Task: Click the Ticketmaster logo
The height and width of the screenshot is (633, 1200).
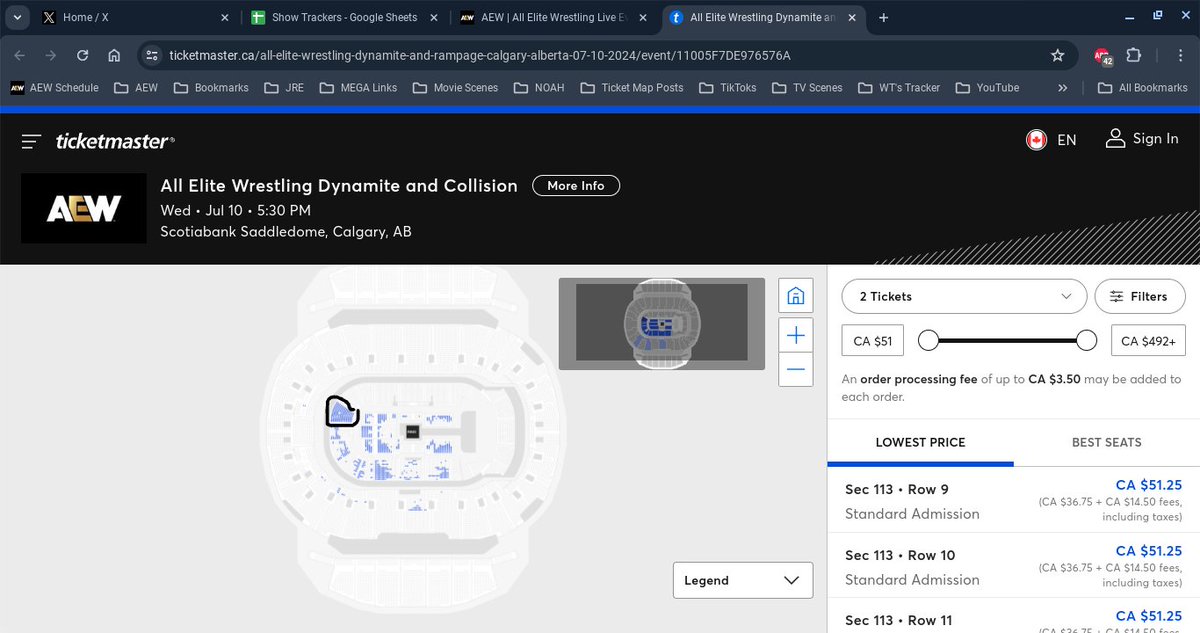Action: pyautogui.click(x=115, y=141)
